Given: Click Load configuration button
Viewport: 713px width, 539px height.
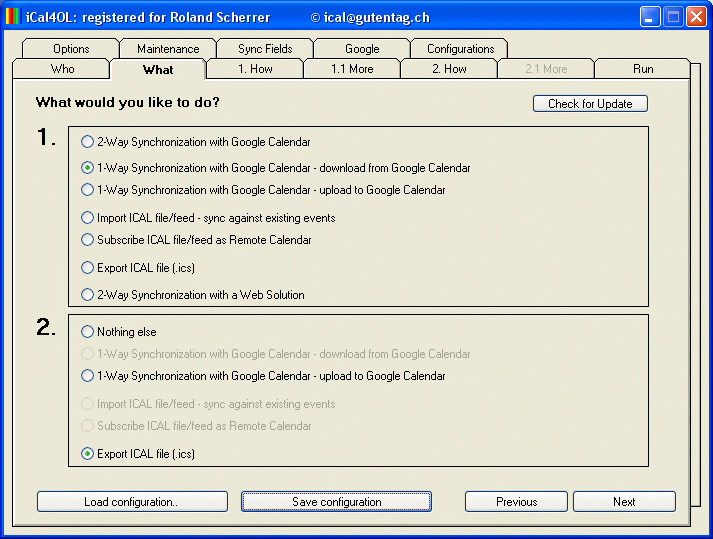Looking at the screenshot, I should tap(132, 502).
